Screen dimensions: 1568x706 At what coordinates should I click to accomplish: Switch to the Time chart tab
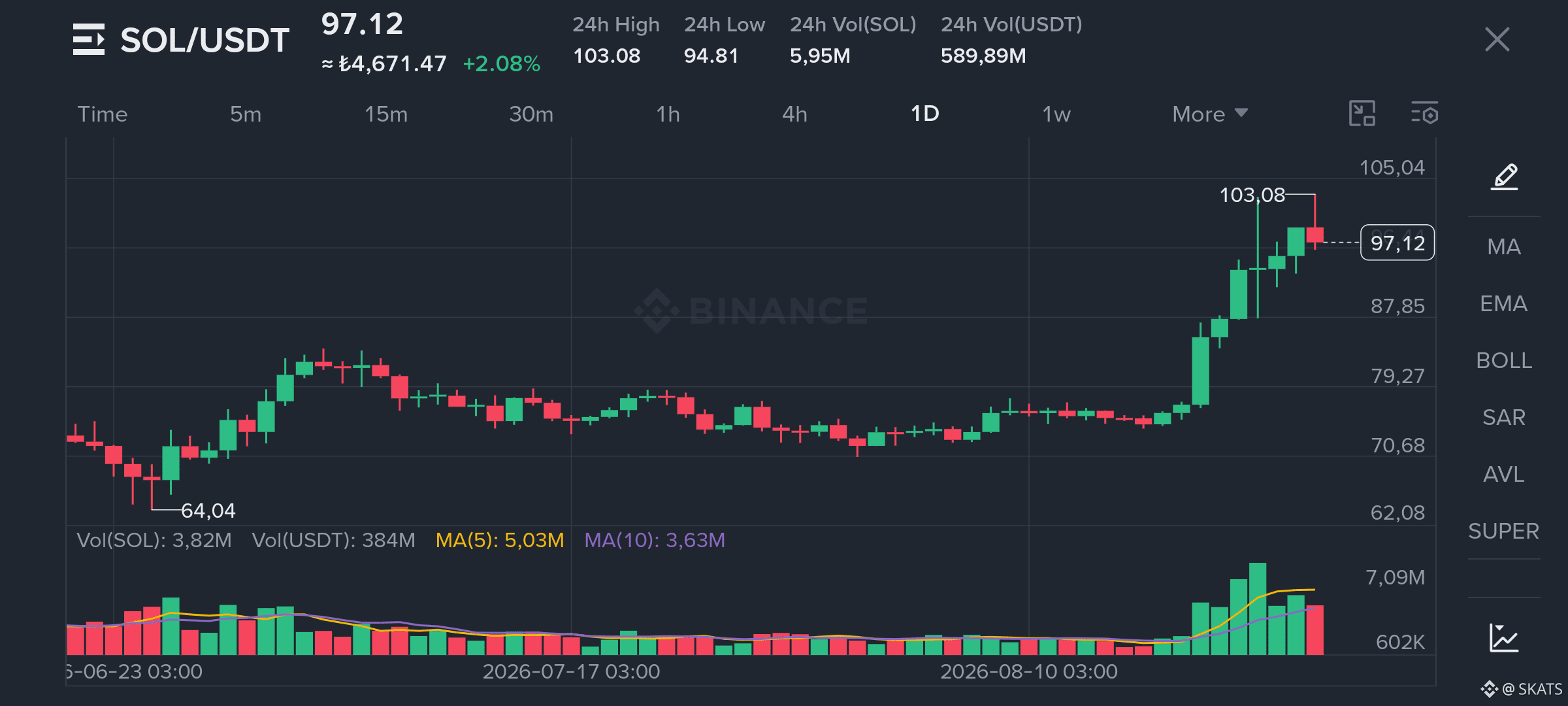click(x=103, y=114)
